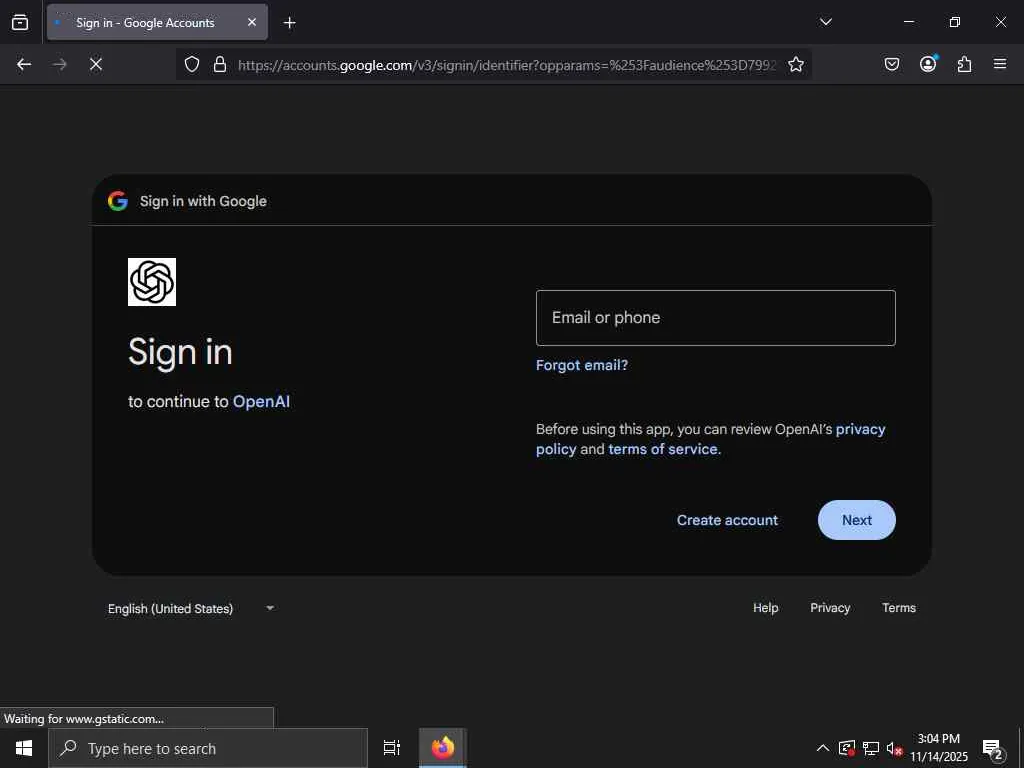1024x768 pixels.
Task: Show tracking protection shield info
Action: pyautogui.click(x=191, y=64)
